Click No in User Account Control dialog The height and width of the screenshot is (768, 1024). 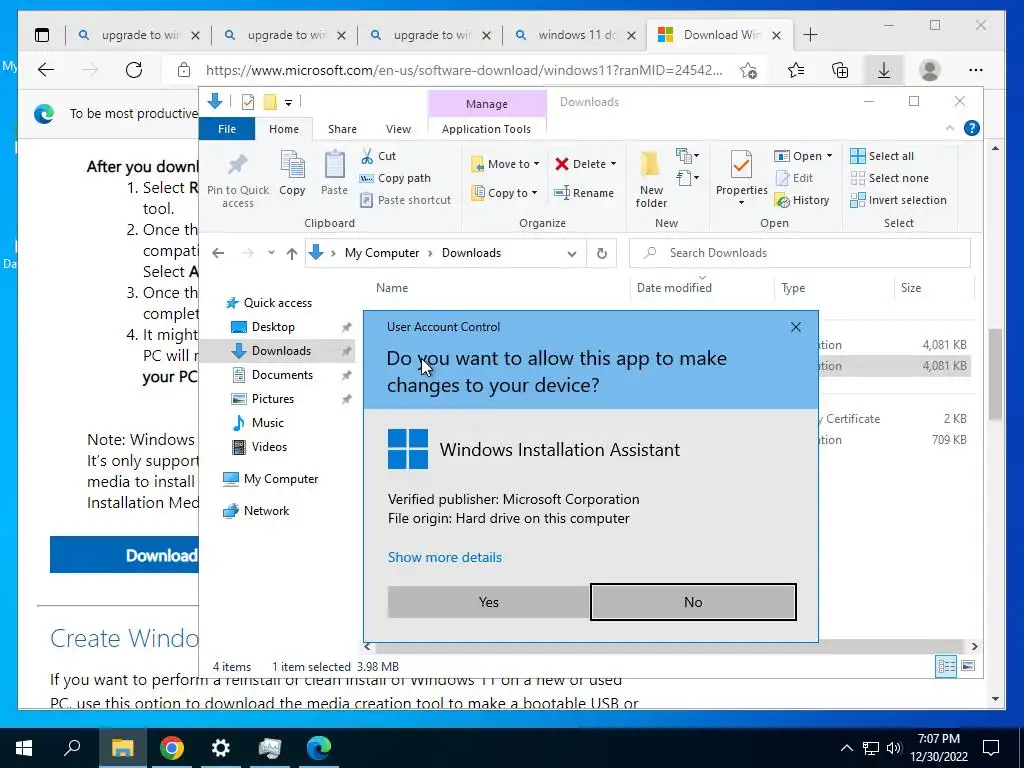(693, 602)
